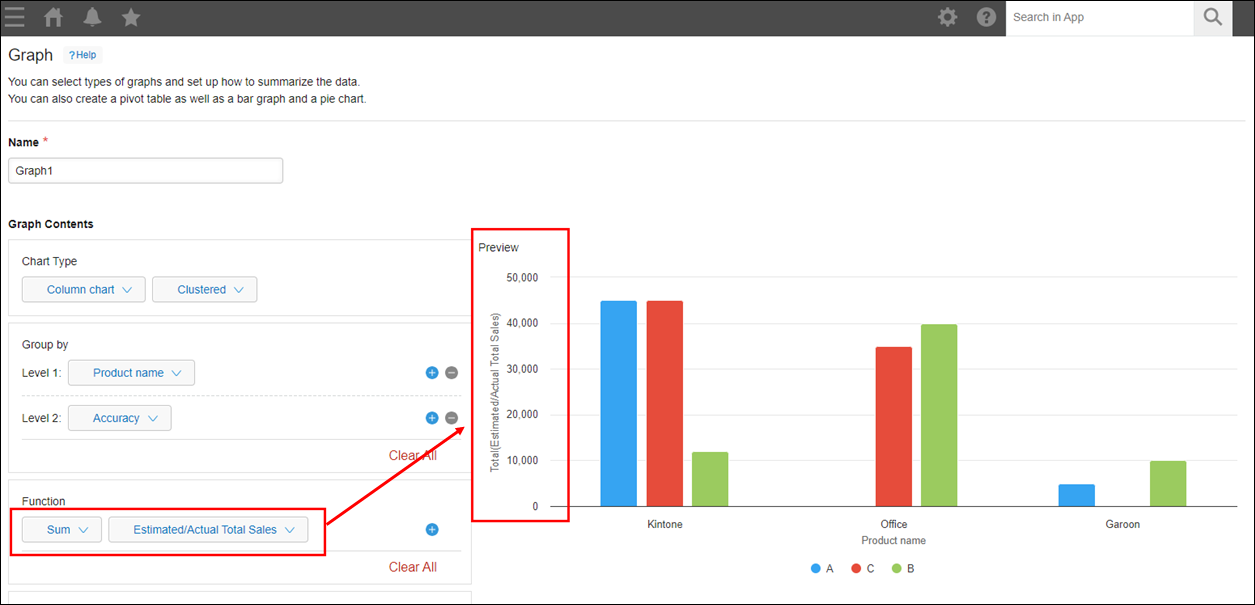Open the Product name group dropdown
The width and height of the screenshot is (1255, 605).
point(131,373)
